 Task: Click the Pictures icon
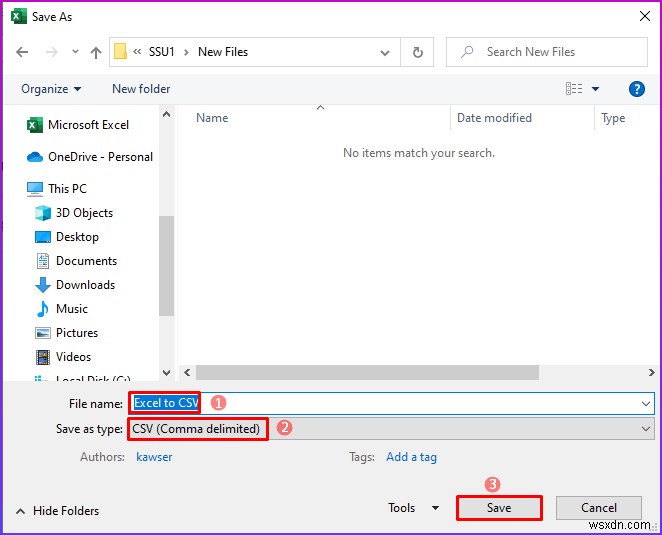tap(43, 333)
